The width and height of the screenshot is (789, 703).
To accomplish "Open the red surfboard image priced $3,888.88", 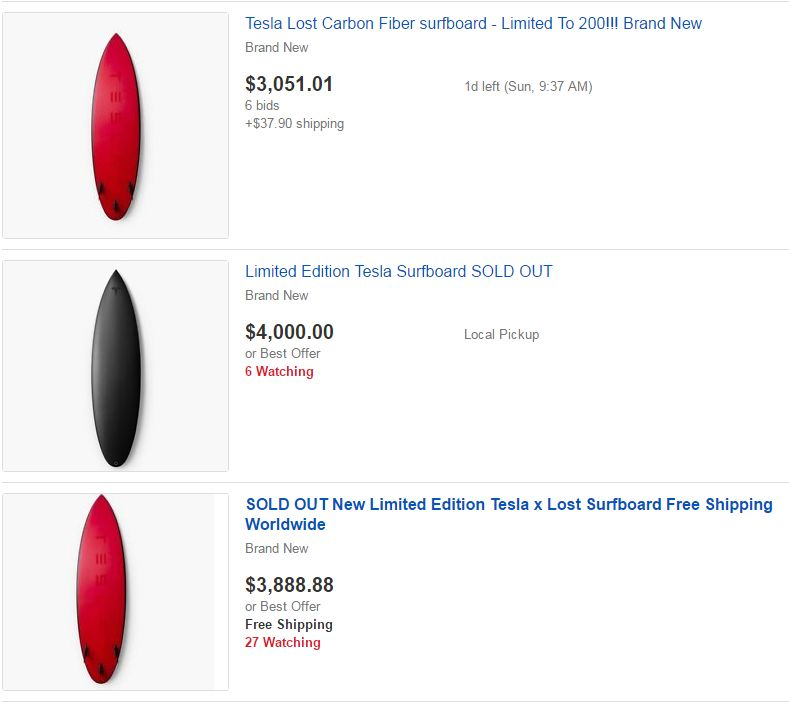I will tap(115, 592).
